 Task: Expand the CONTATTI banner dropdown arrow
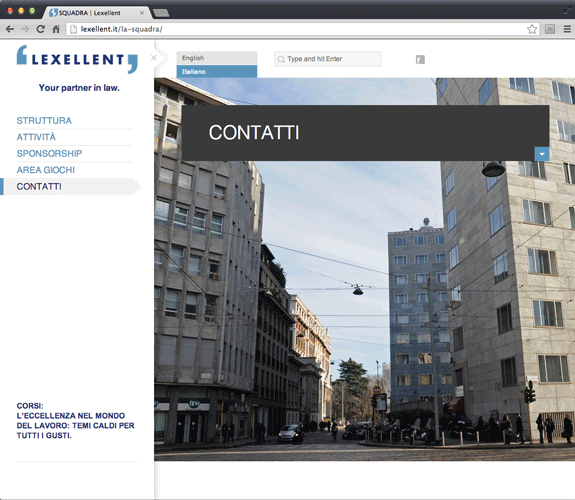point(542,154)
